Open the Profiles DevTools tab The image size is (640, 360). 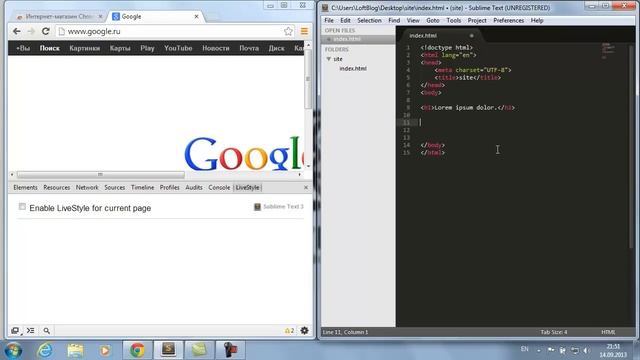pos(169,187)
